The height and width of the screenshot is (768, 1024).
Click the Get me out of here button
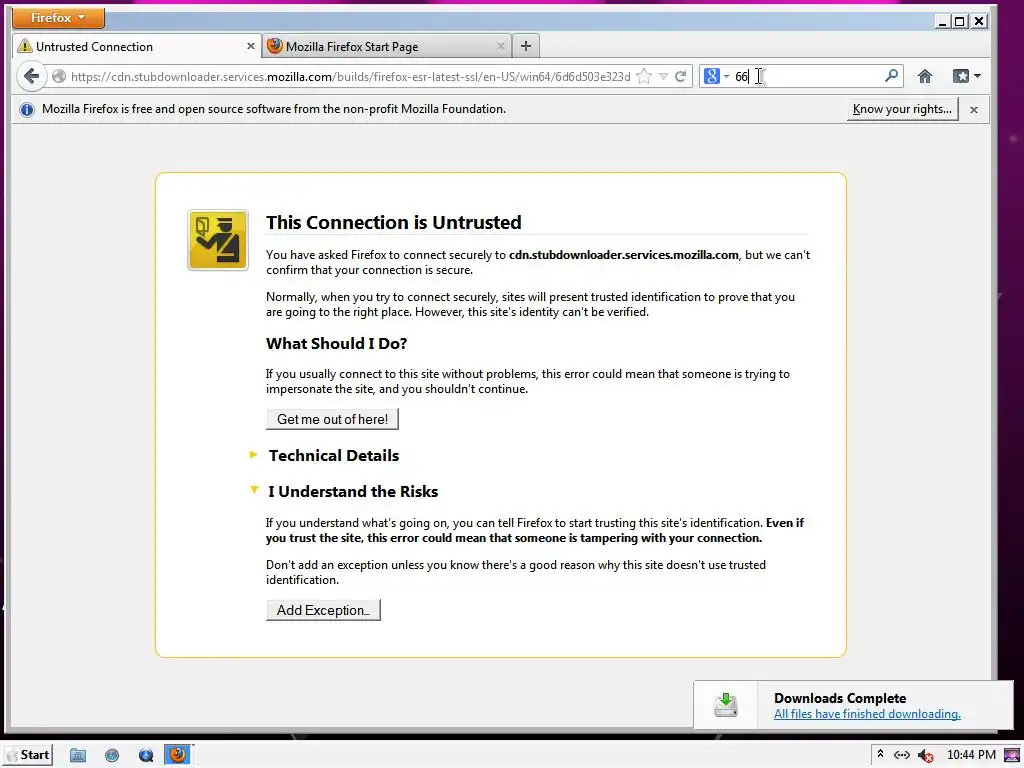coord(332,419)
